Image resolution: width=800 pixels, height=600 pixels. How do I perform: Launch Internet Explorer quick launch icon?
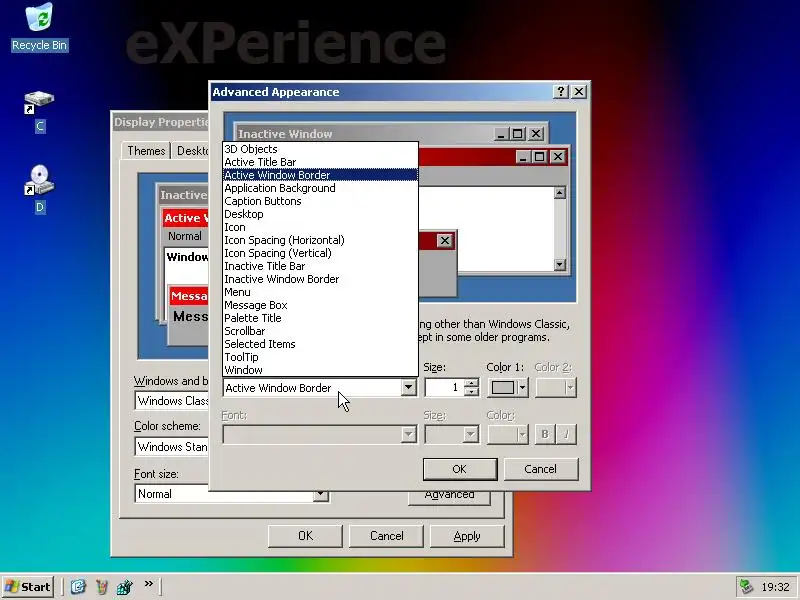78,587
